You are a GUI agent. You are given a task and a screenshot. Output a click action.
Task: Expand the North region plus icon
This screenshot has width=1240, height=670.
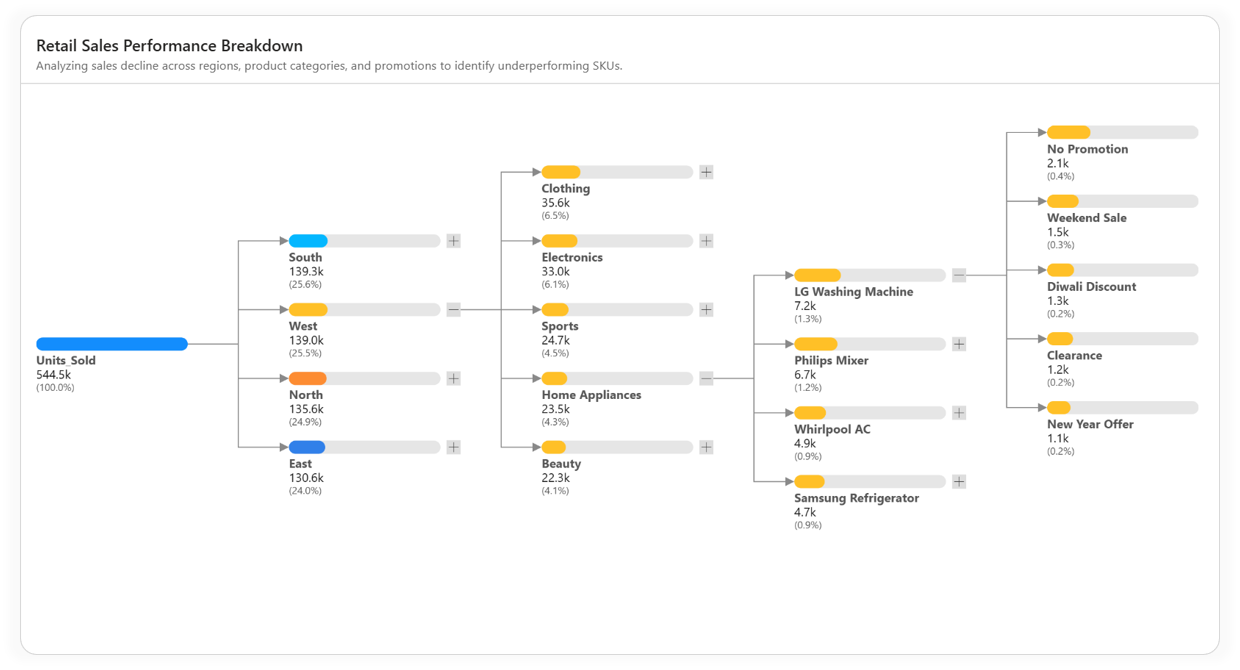pos(453,379)
